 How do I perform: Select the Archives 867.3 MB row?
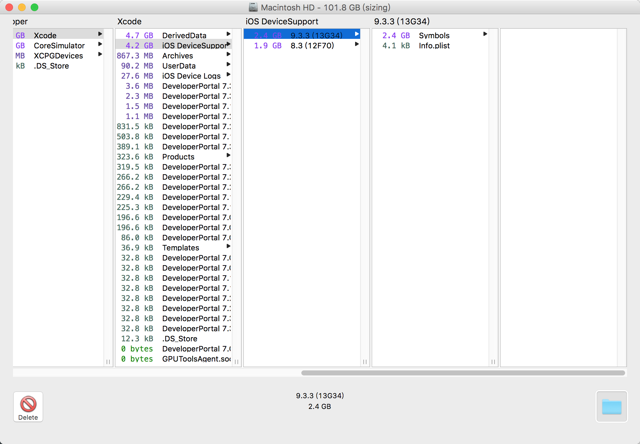174,56
